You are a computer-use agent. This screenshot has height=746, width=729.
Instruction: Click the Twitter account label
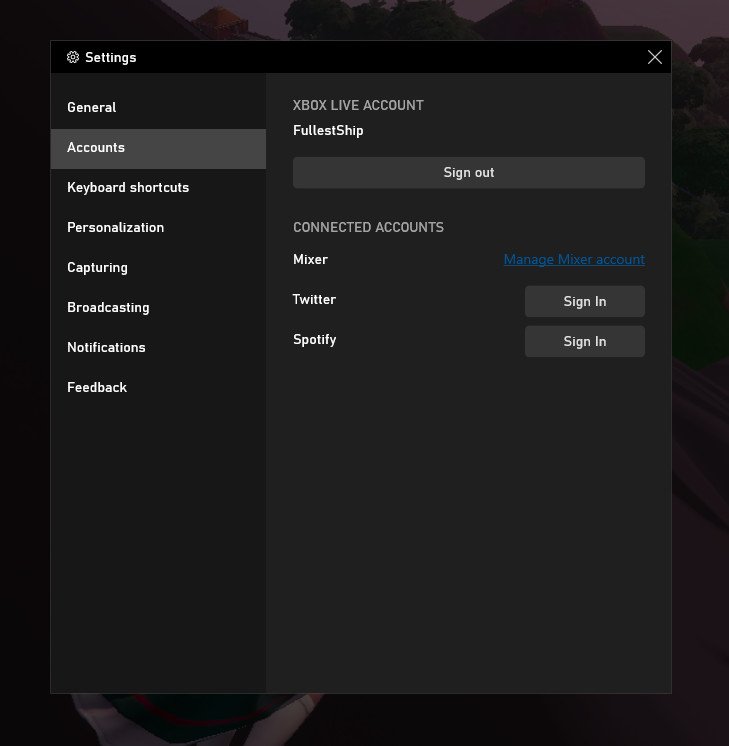(x=314, y=299)
